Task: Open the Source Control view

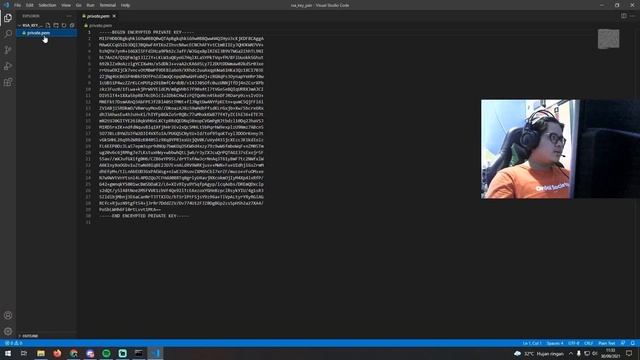Action: 8,50
